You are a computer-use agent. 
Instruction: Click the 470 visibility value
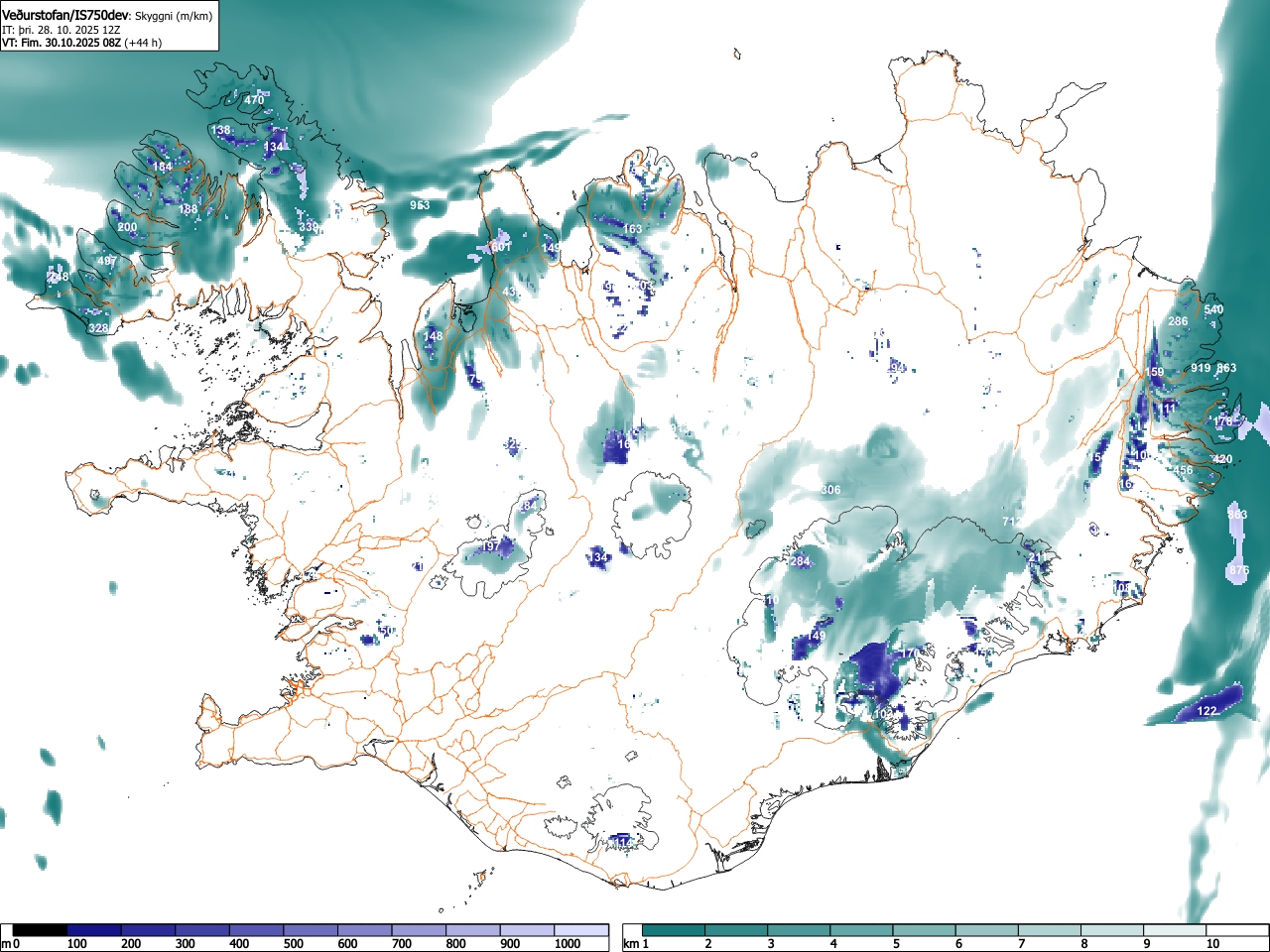click(x=254, y=100)
